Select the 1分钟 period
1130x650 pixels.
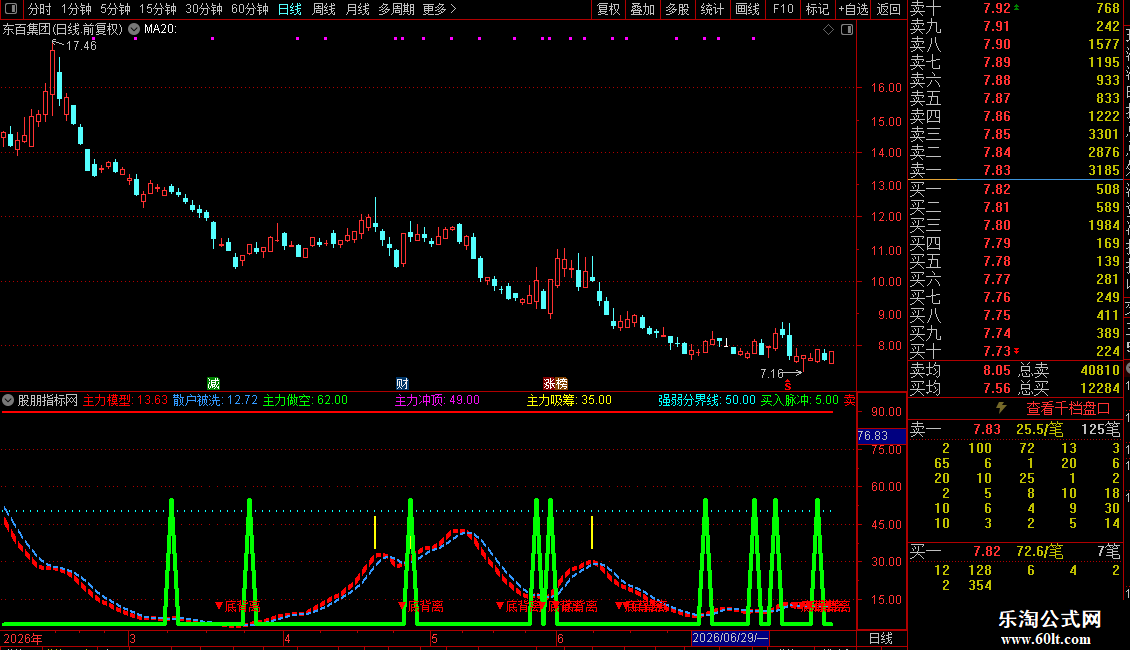tap(76, 9)
